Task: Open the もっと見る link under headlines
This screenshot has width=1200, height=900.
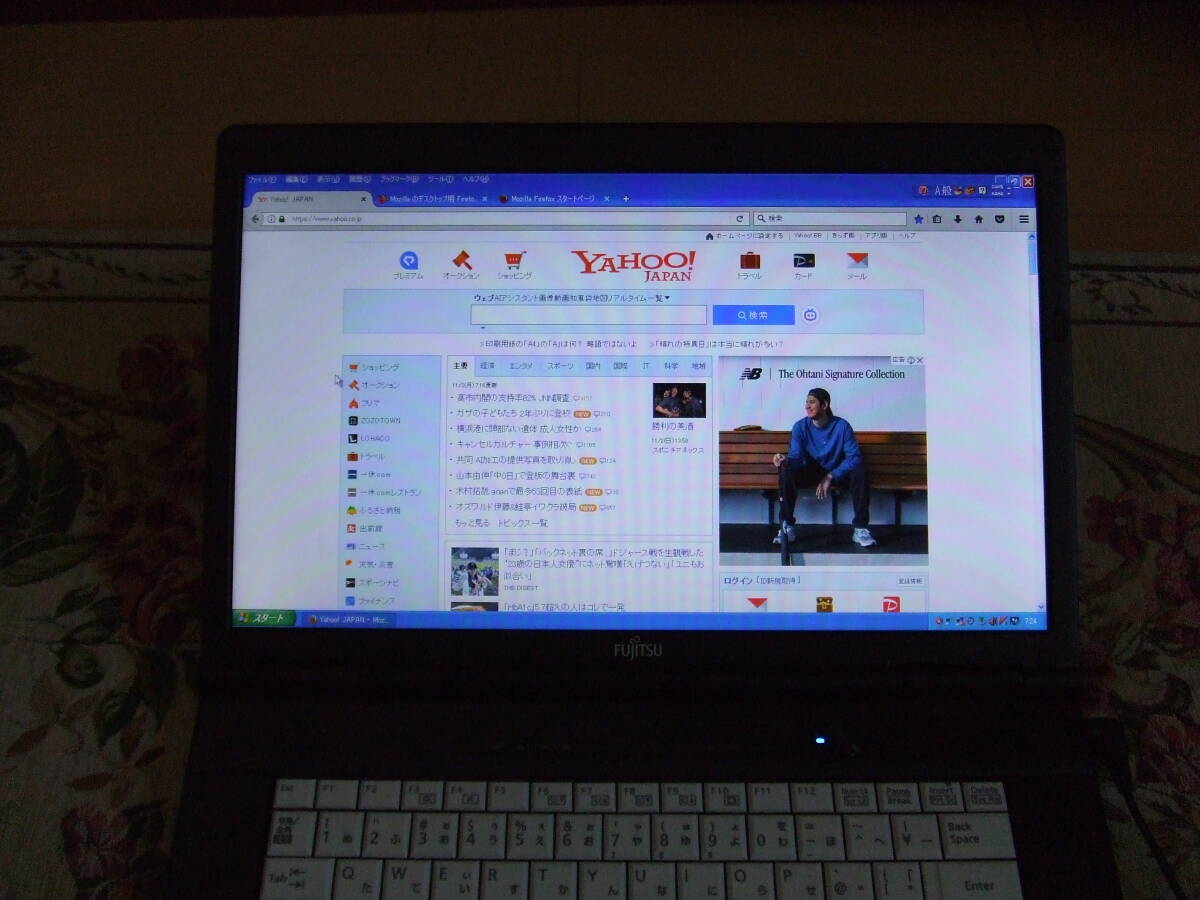Action: pos(472,523)
